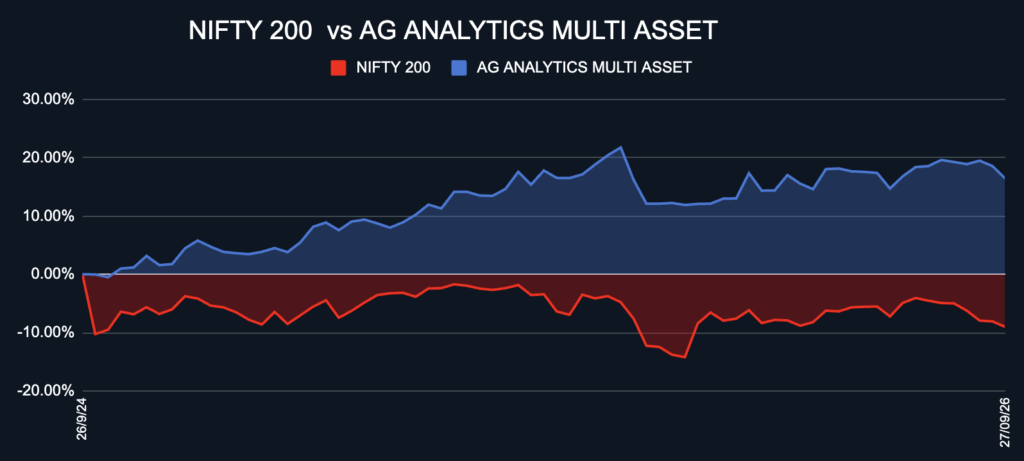Click the blue line's highest peak
1024x461 pixels.
tap(620, 147)
